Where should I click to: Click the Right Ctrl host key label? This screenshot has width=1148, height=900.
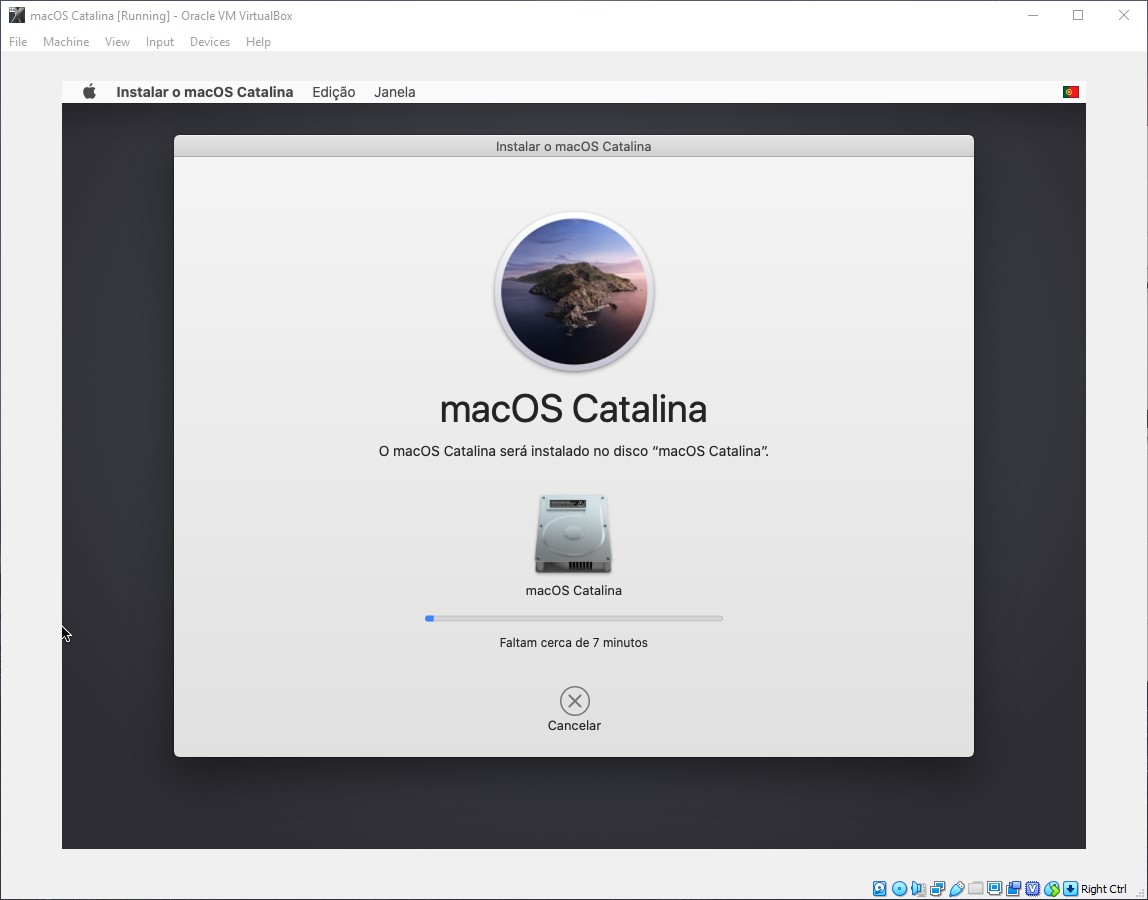[x=1103, y=889]
